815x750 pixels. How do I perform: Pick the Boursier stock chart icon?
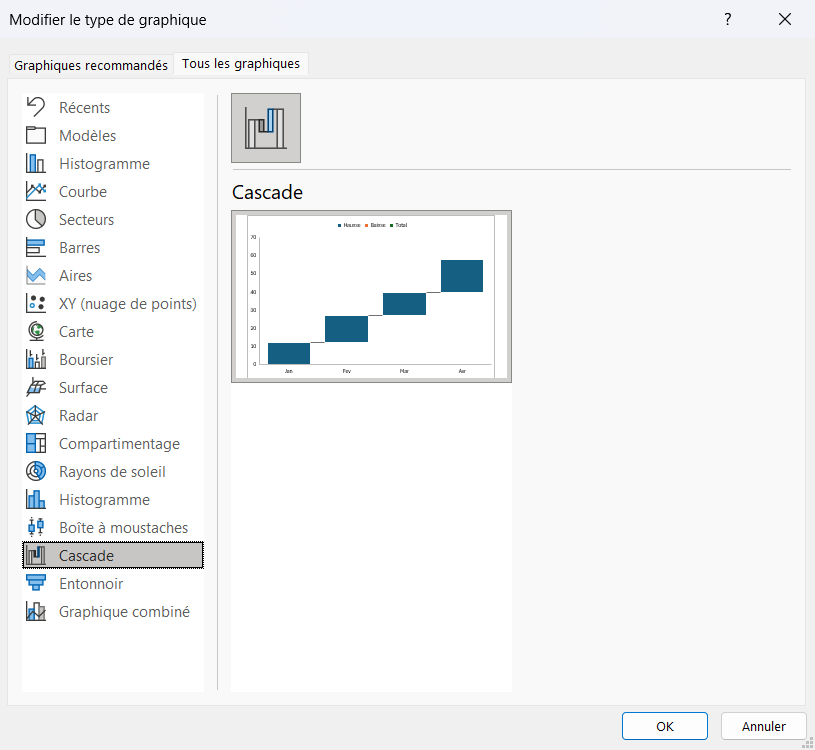pos(36,360)
